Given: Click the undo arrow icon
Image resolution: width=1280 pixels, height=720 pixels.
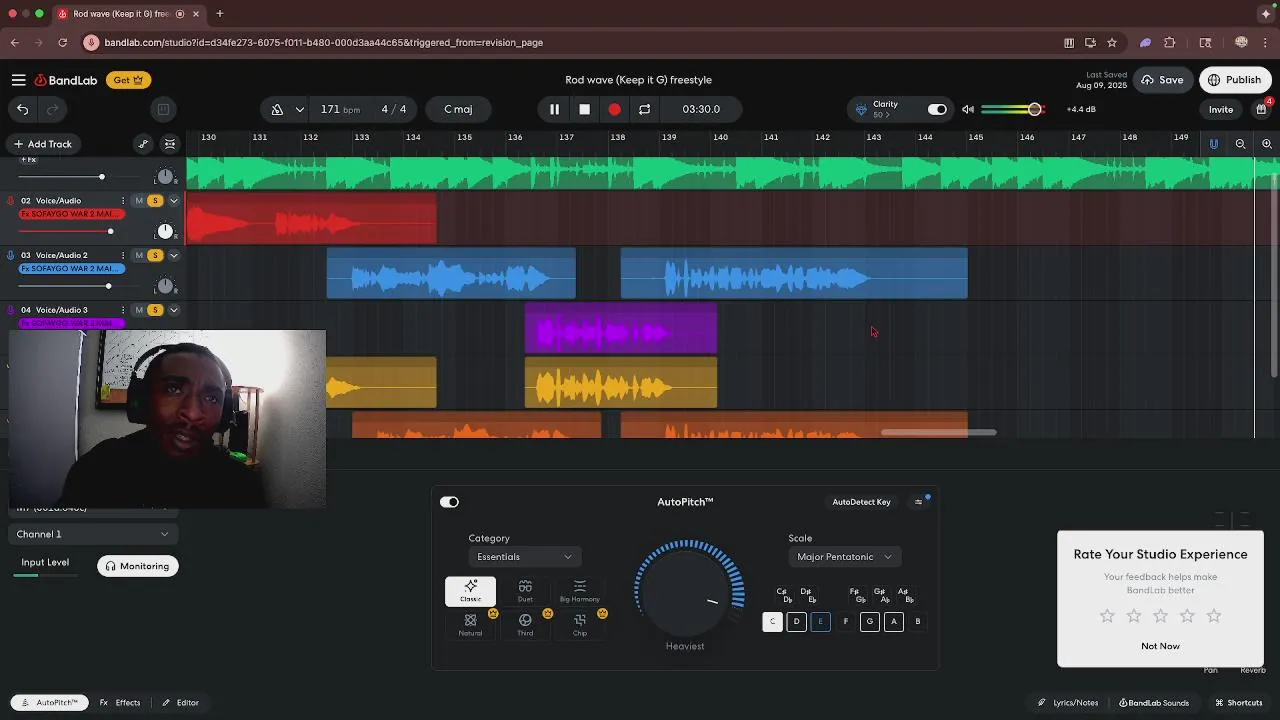Looking at the screenshot, I should 22,109.
